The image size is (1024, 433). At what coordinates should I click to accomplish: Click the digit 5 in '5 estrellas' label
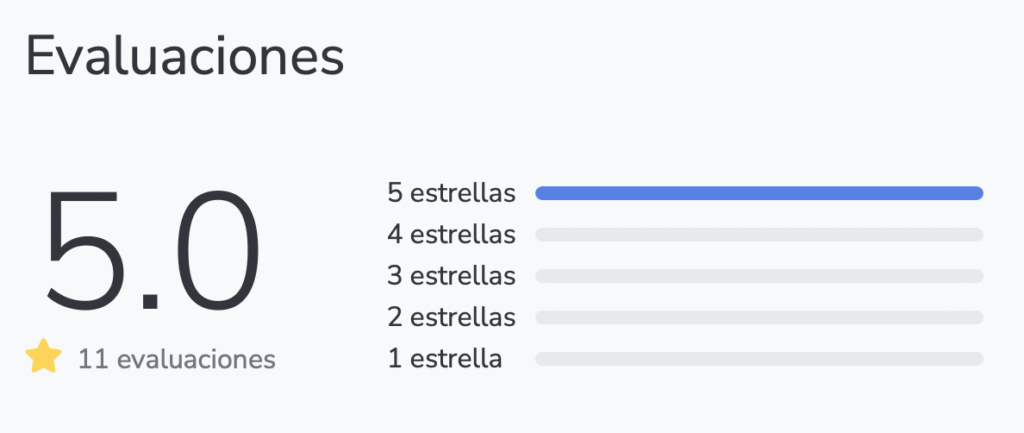pos(396,193)
